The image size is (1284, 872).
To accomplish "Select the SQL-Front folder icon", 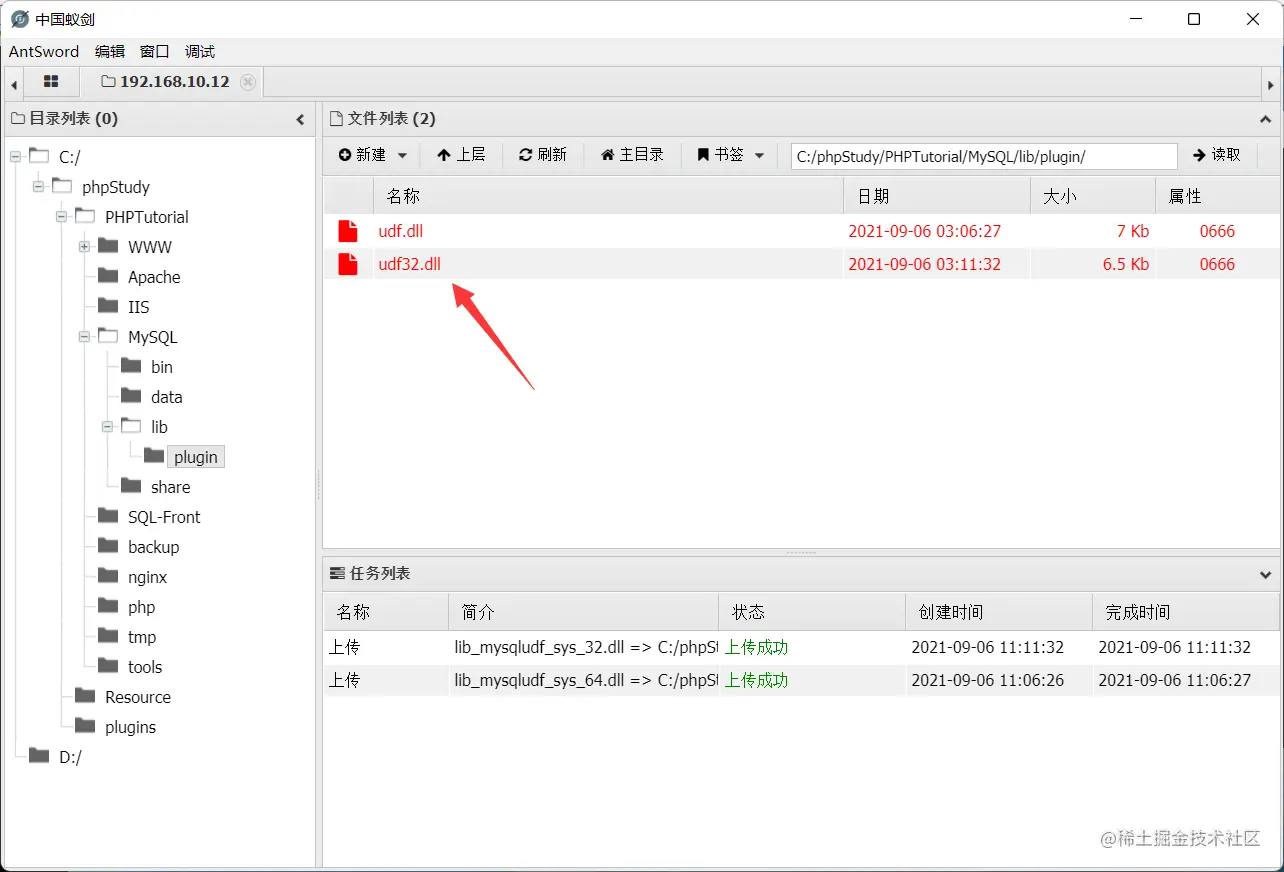I will pyautogui.click(x=108, y=516).
